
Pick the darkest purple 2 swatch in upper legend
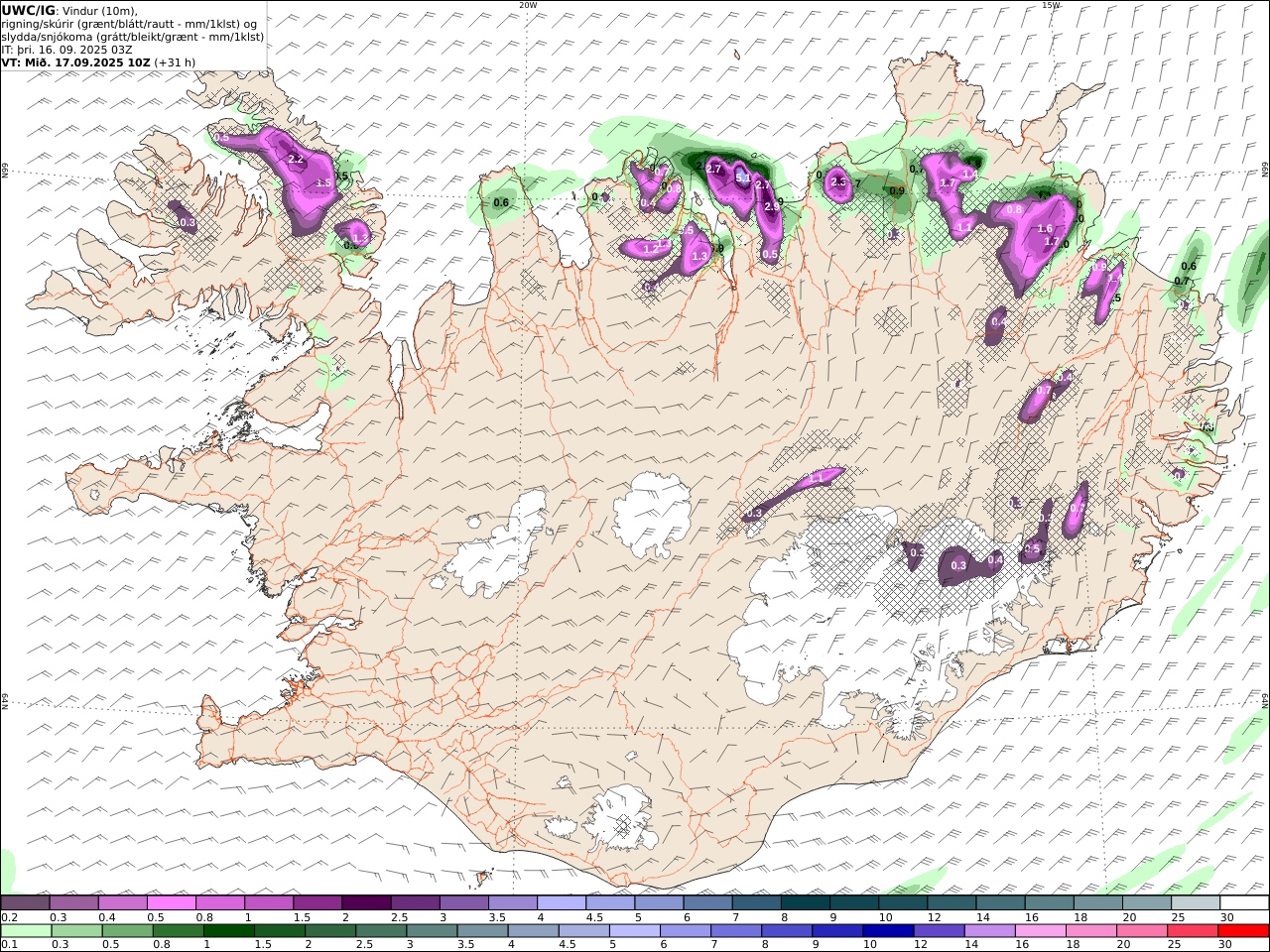[366, 903]
